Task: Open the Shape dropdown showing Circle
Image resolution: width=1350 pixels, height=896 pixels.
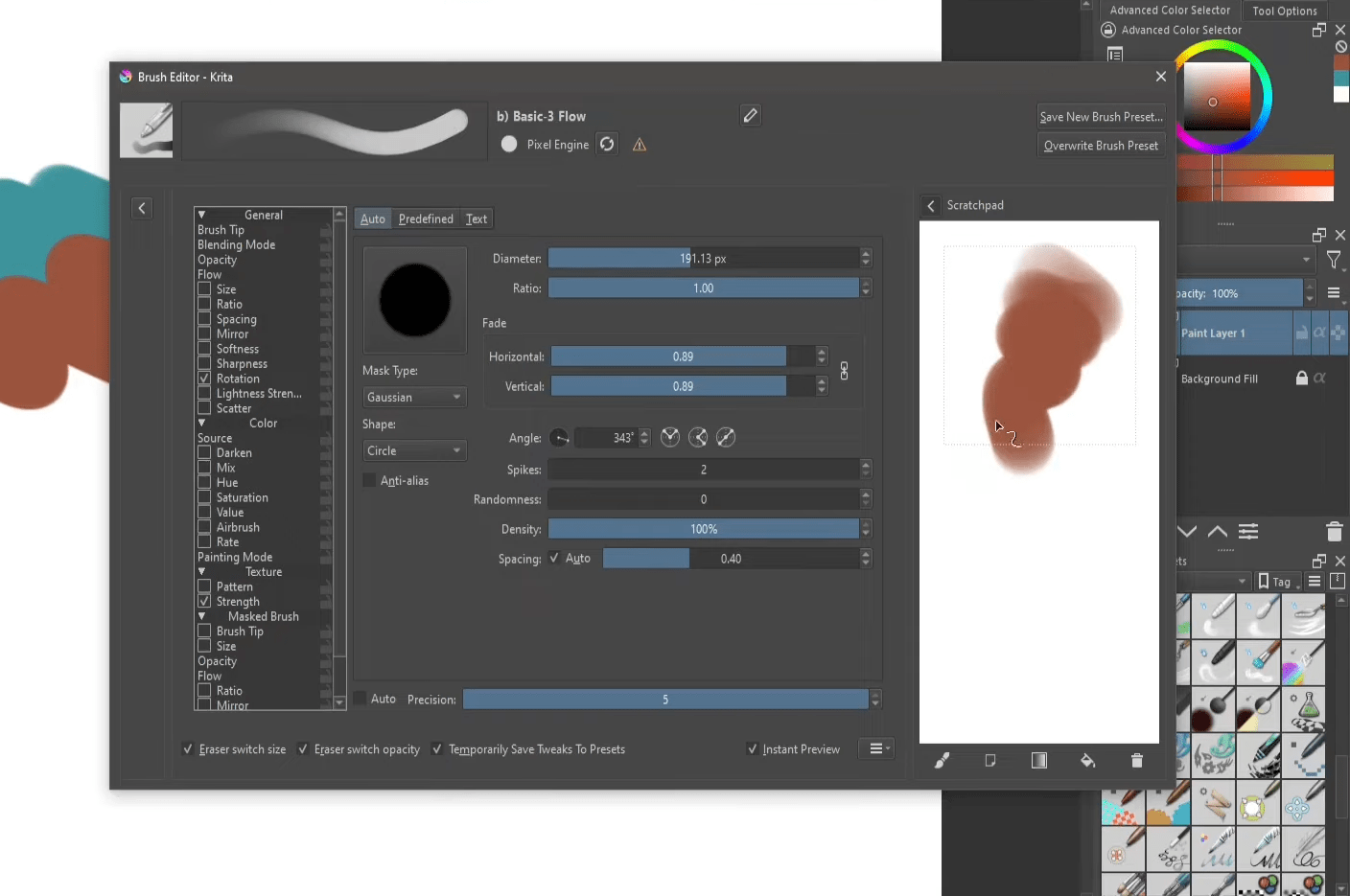Action: pos(413,449)
